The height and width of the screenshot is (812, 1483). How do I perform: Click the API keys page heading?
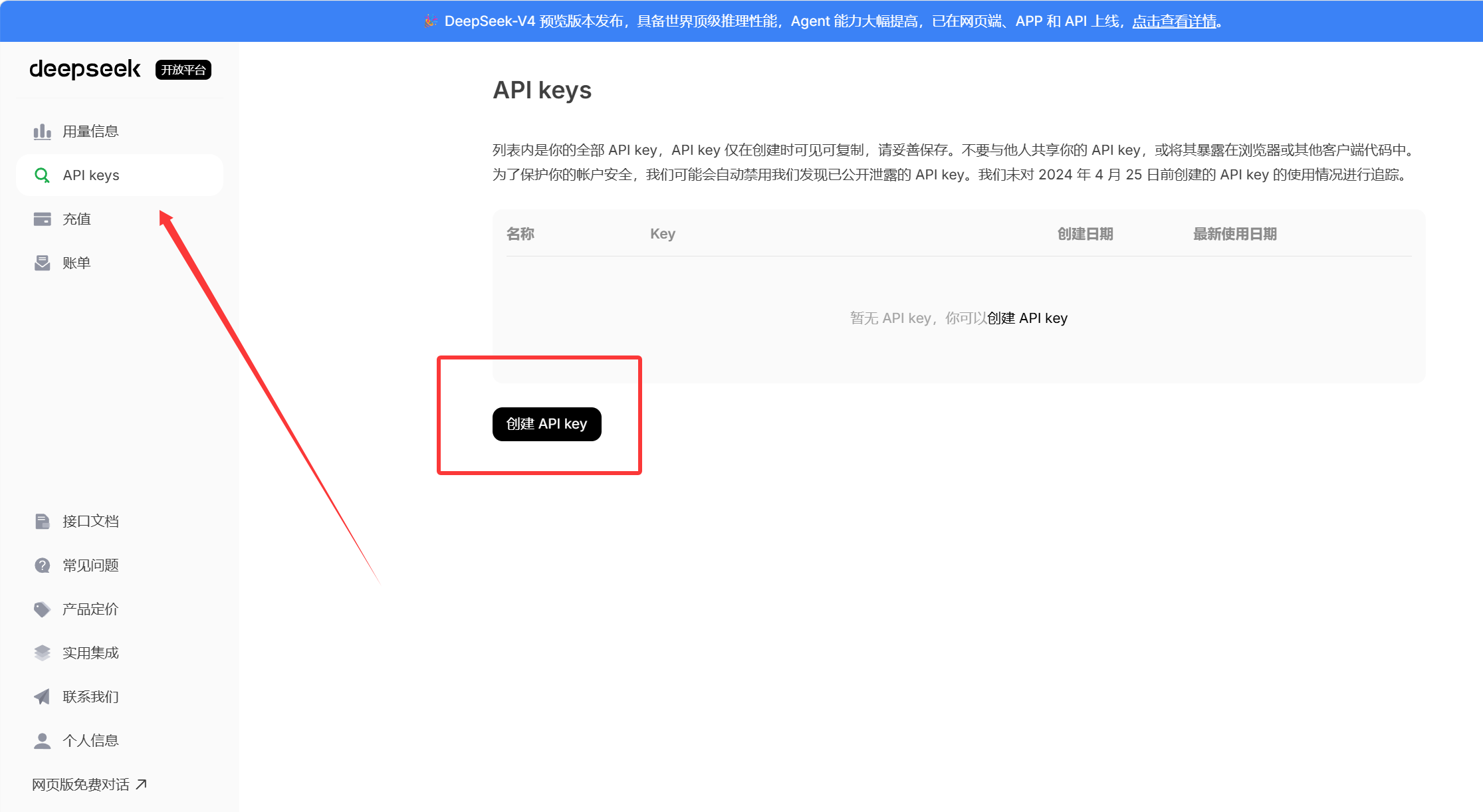click(542, 90)
